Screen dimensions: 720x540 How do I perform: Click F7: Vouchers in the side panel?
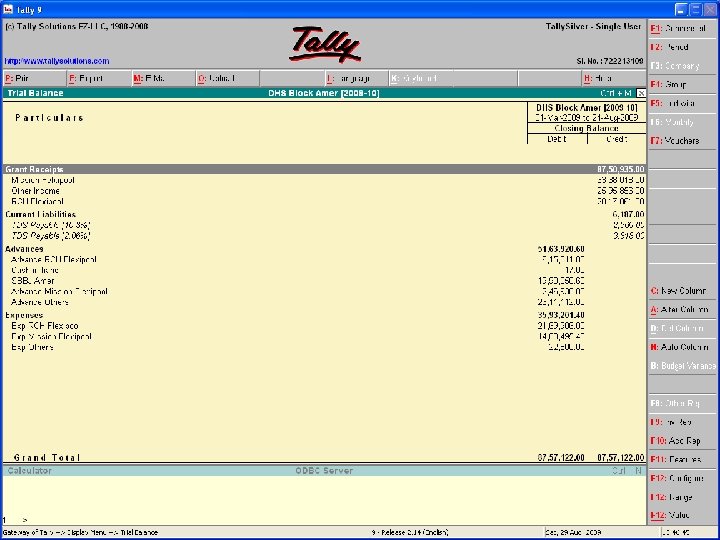tap(683, 141)
